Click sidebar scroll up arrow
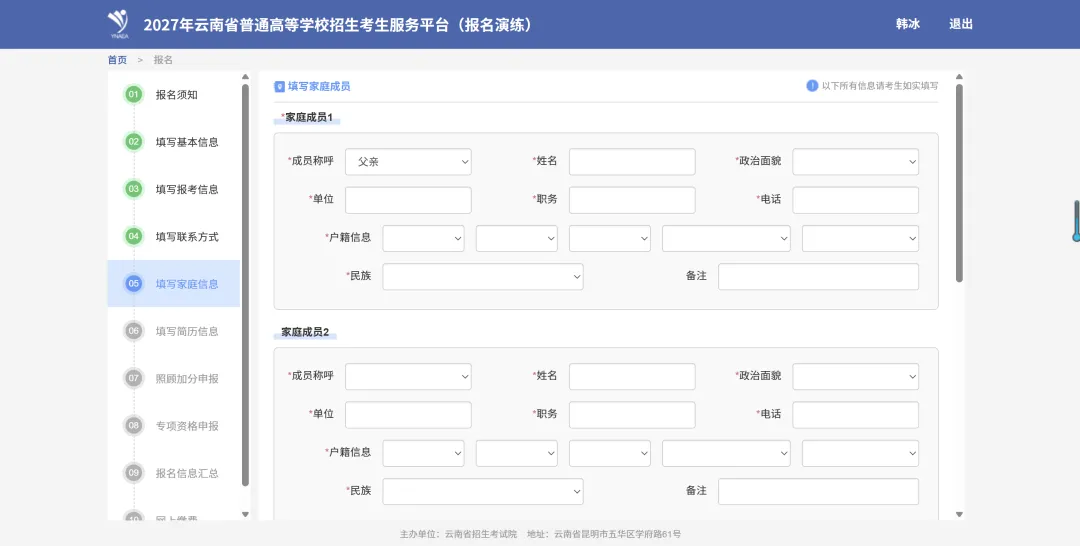The width and height of the screenshot is (1080, 546). pos(245,76)
